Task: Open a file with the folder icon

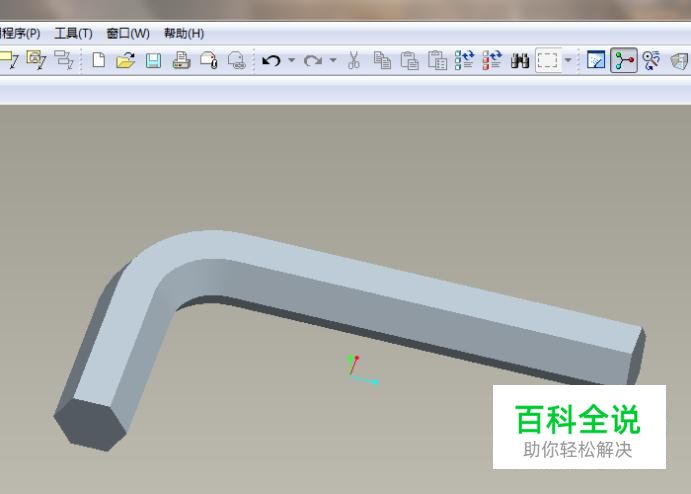Action: tap(125, 61)
